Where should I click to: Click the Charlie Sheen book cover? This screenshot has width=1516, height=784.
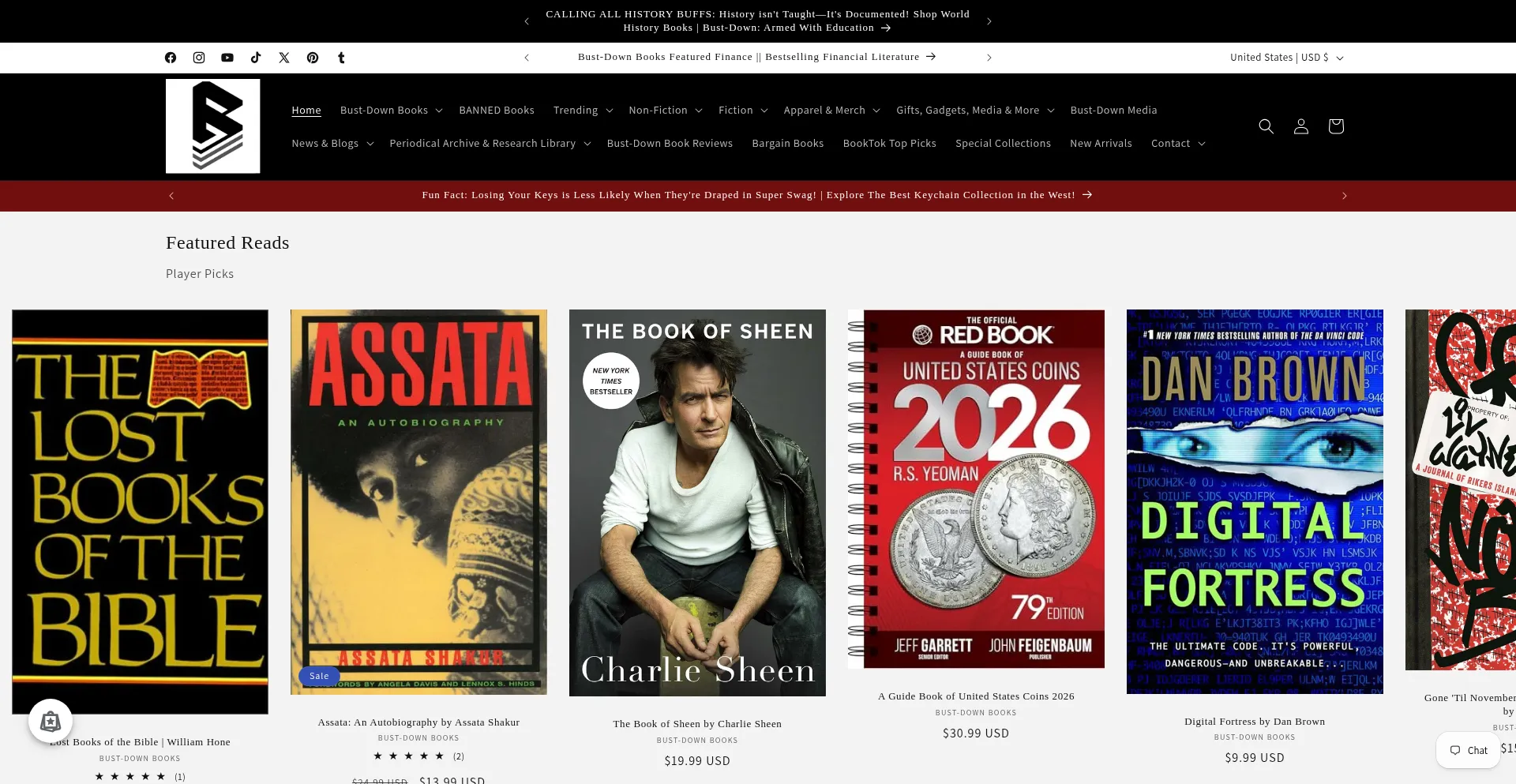pyautogui.click(x=697, y=503)
